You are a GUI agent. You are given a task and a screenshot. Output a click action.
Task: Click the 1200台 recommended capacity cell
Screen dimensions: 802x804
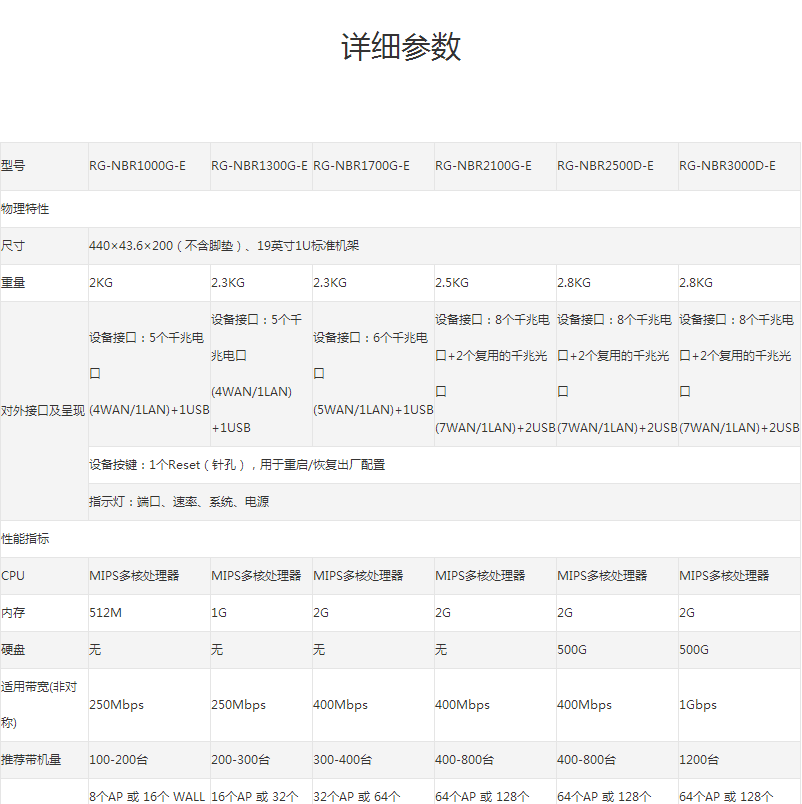(x=700, y=760)
